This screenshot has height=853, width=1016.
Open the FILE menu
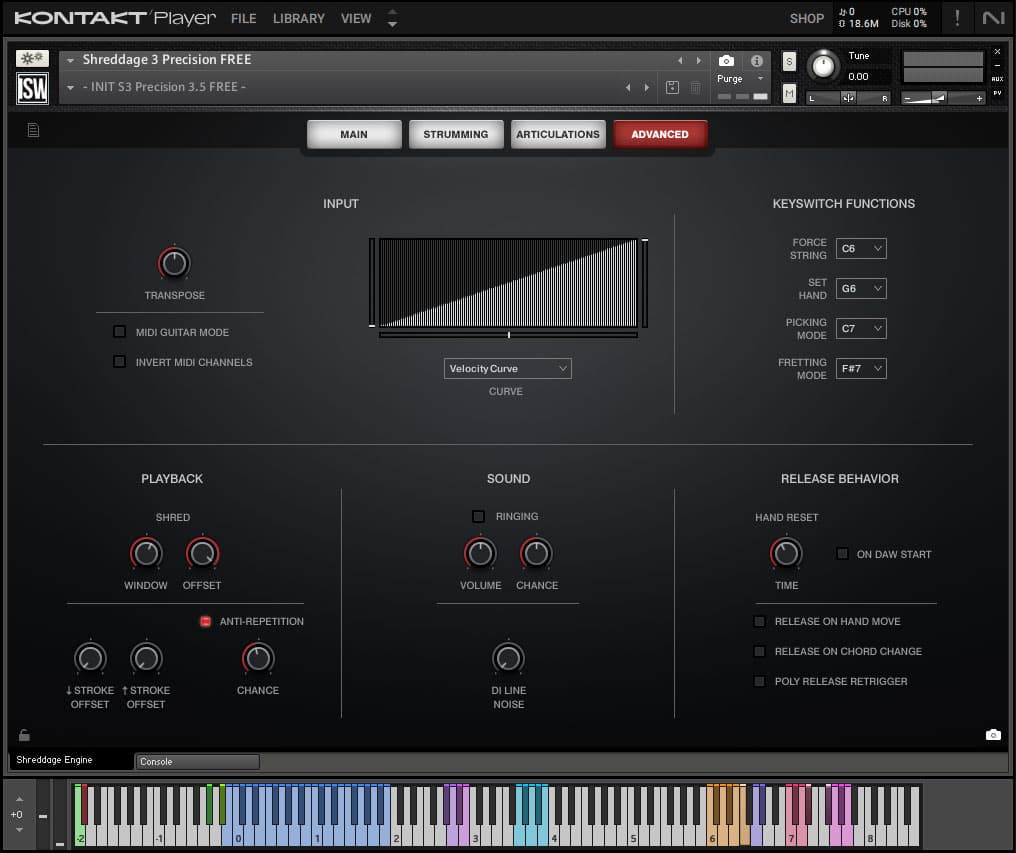pyautogui.click(x=244, y=19)
